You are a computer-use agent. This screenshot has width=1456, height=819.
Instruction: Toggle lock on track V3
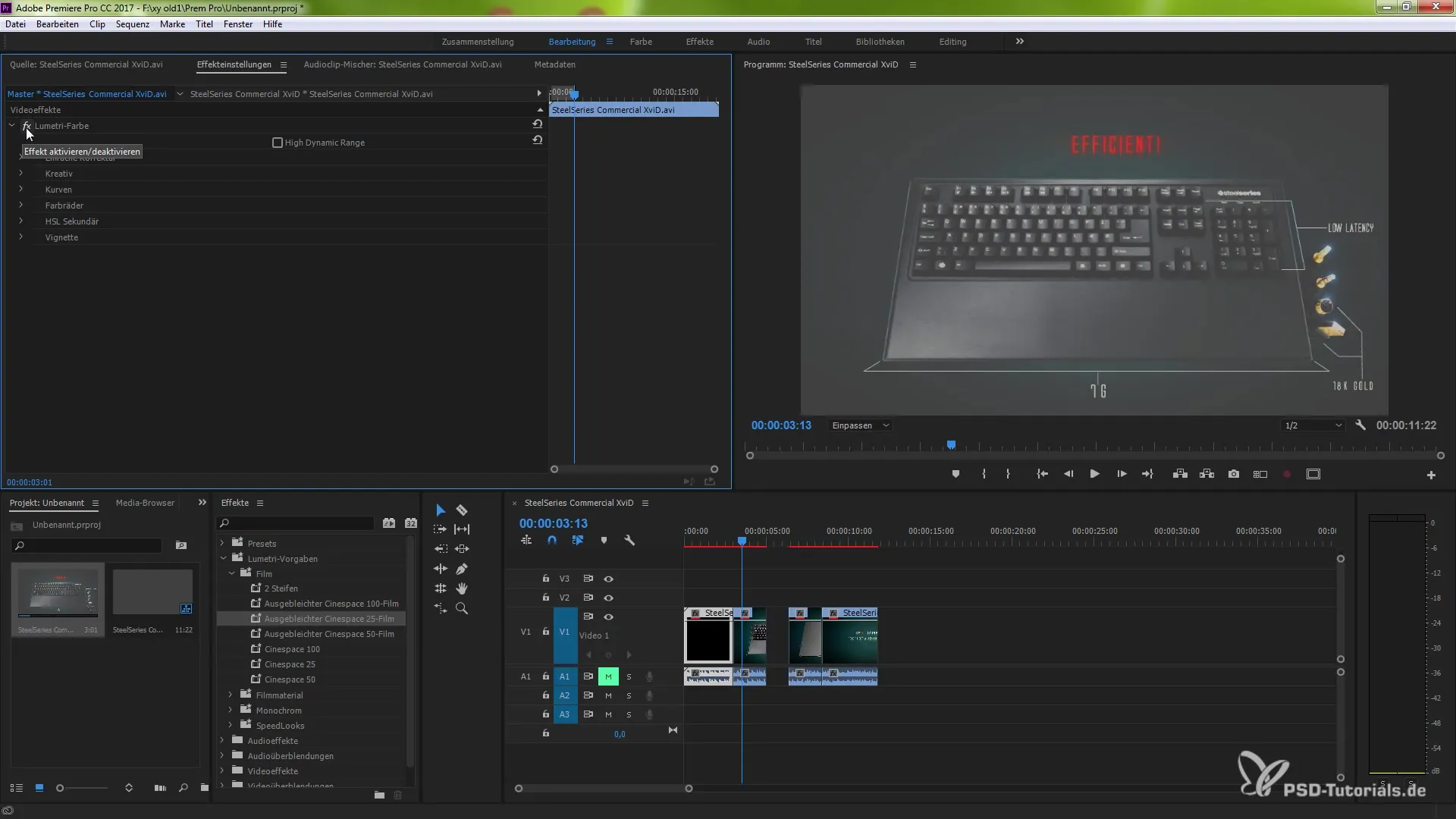[x=545, y=579]
